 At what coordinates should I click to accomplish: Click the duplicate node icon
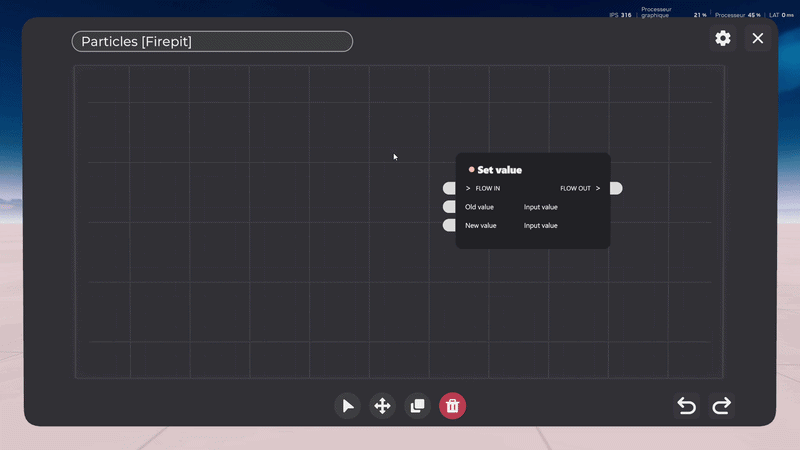point(417,406)
